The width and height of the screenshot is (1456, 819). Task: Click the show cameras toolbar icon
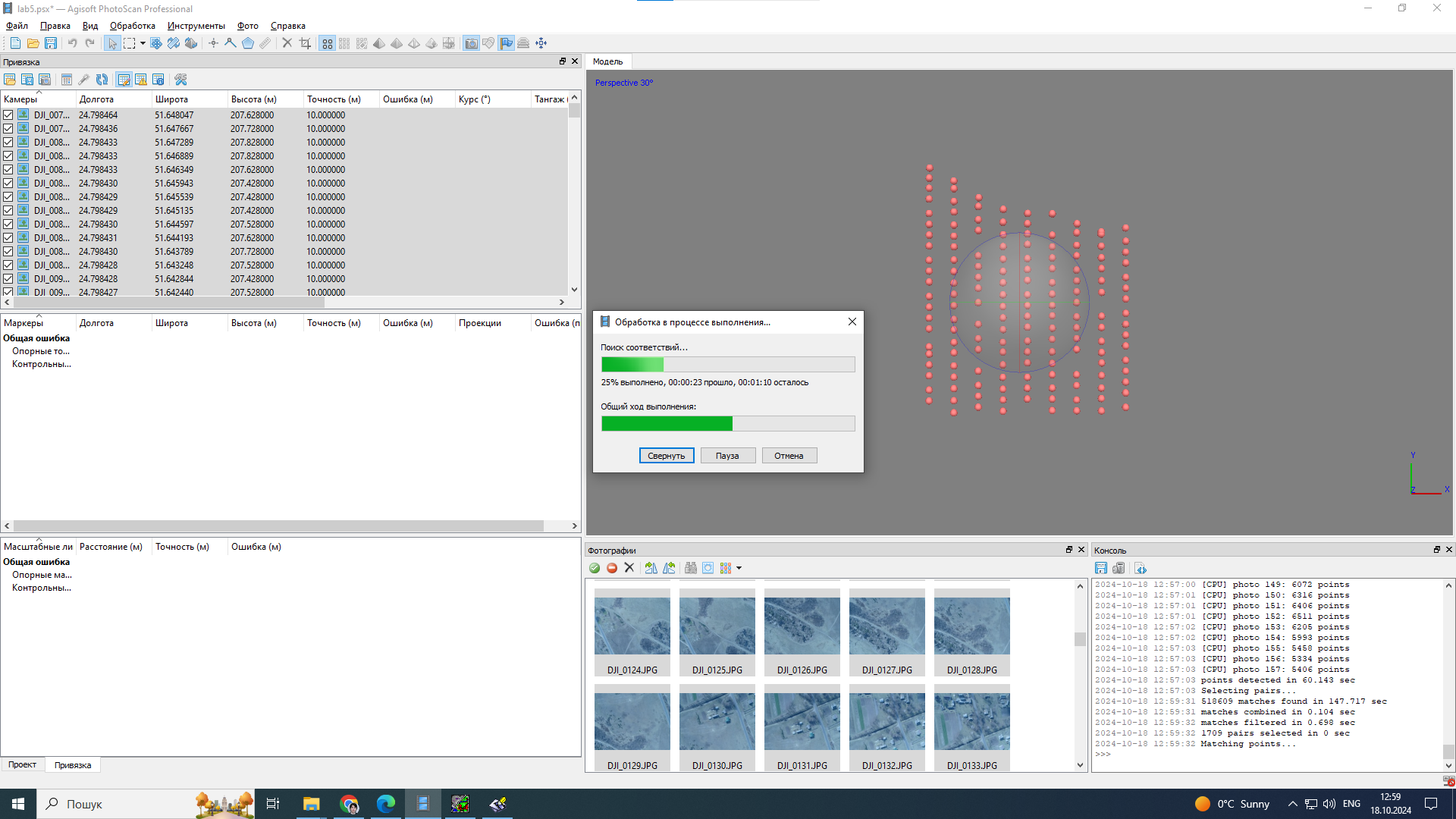click(x=471, y=43)
